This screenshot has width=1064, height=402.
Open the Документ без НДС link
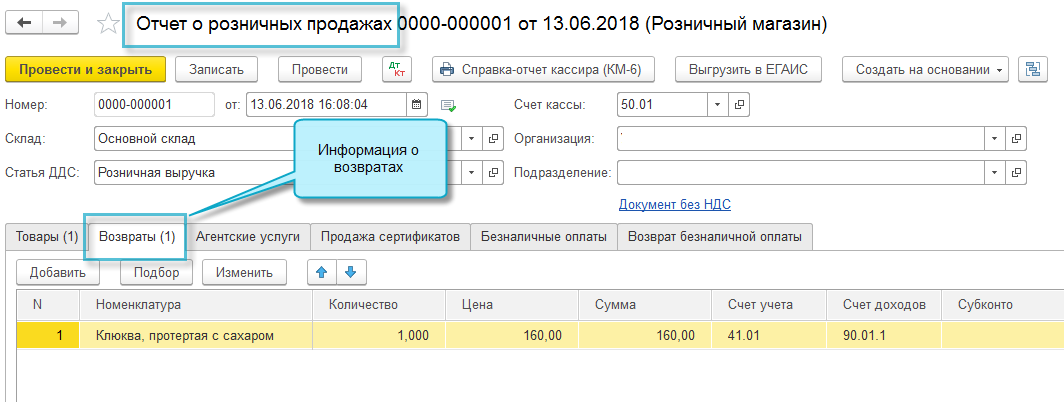tap(675, 205)
